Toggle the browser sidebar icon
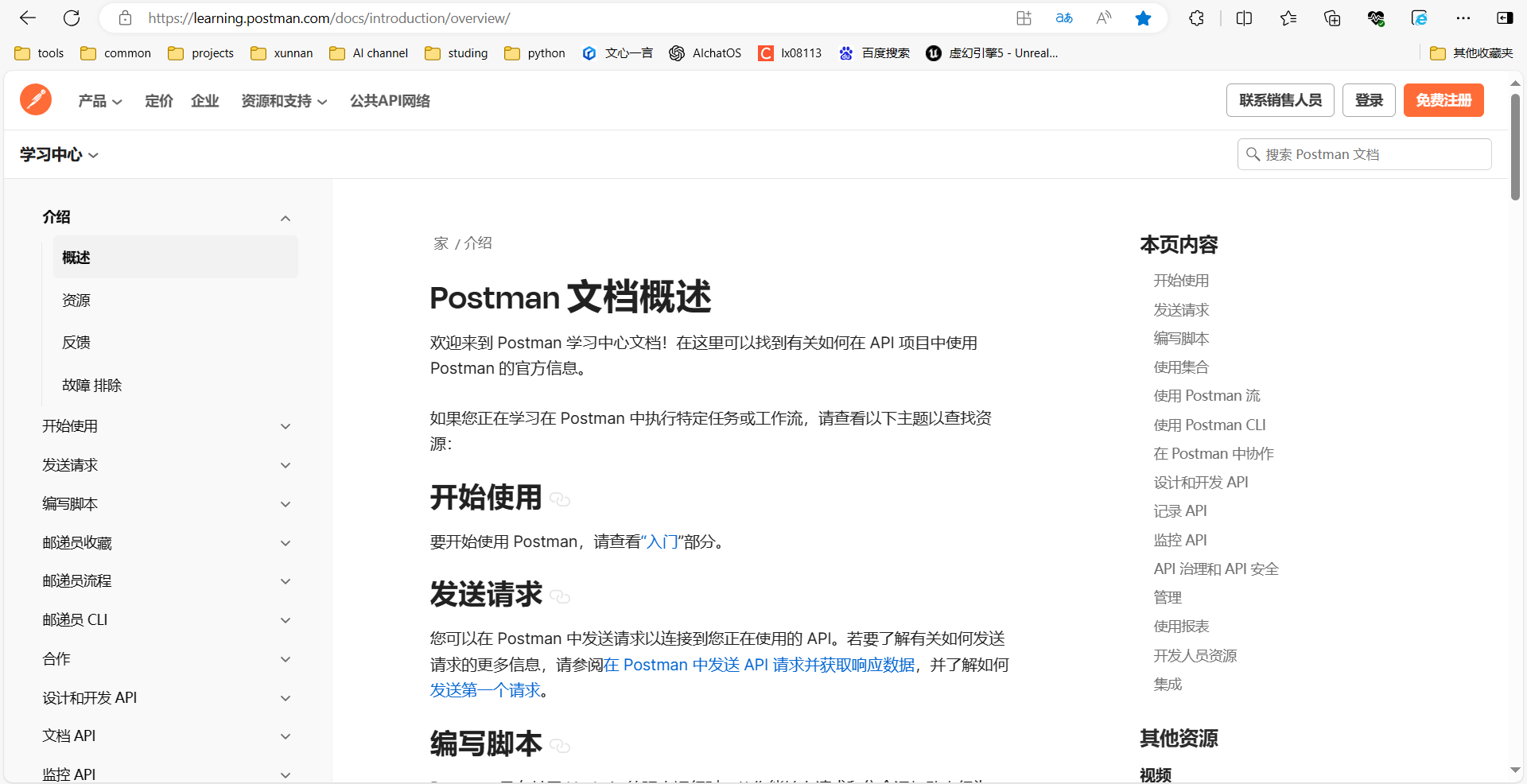This screenshot has width=1527, height=784. pyautogui.click(x=1505, y=17)
